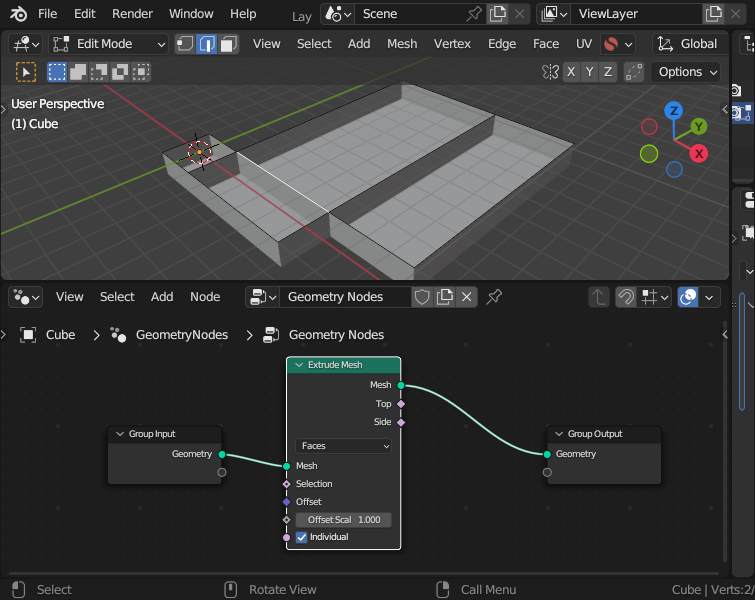
Task: Click the Y axis gizmo handle
Action: pyautogui.click(x=698, y=127)
